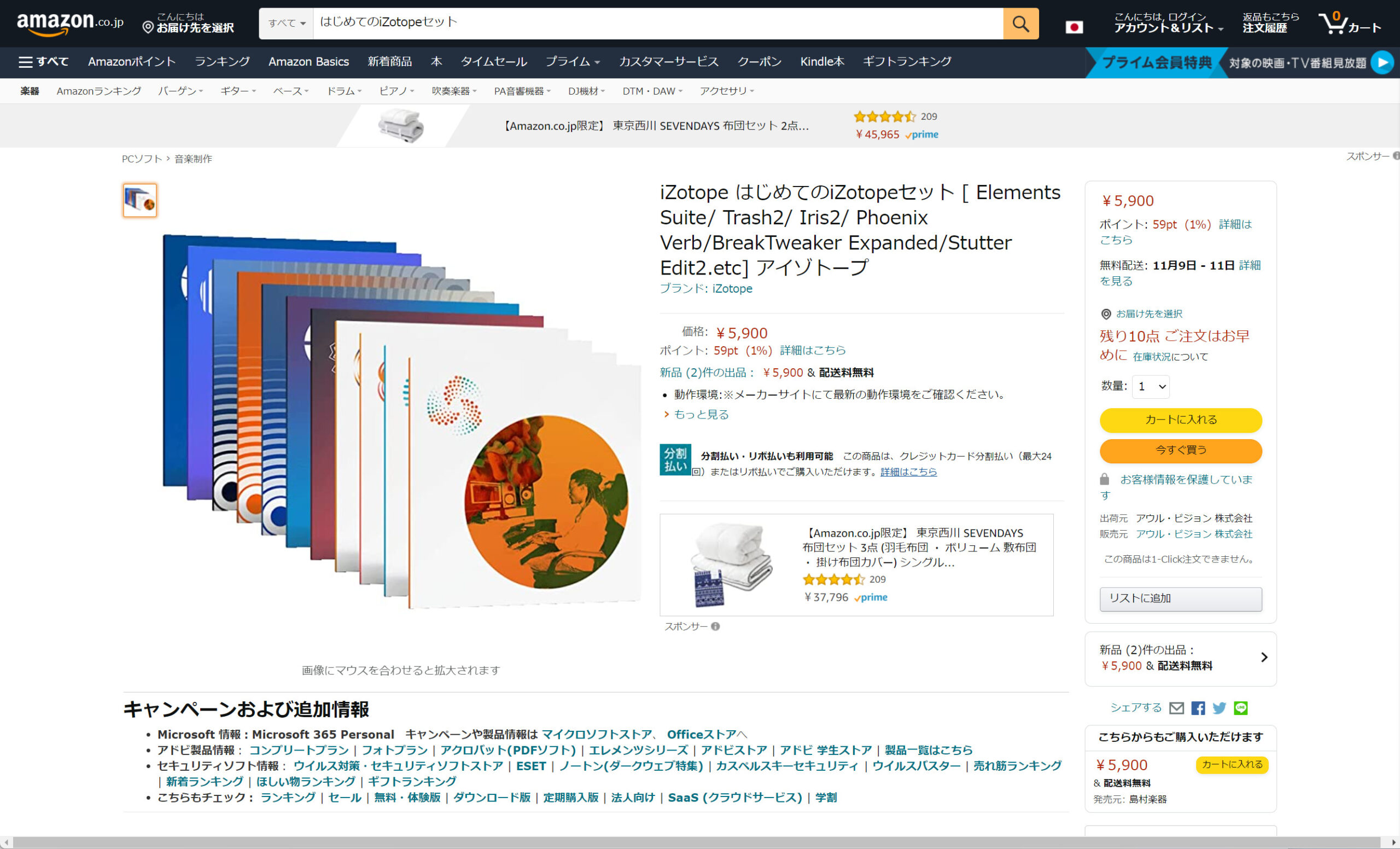Screen dimensions: 1400x849
Task: Share via email envelope icon
Action: [1176, 707]
